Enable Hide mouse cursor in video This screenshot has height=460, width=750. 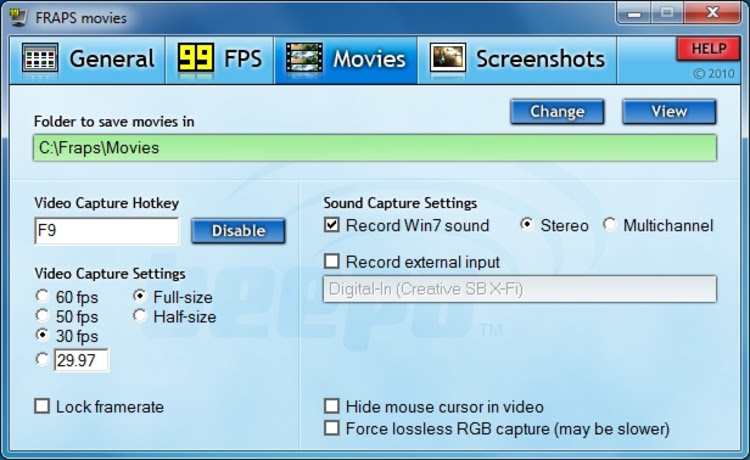[x=332, y=406]
